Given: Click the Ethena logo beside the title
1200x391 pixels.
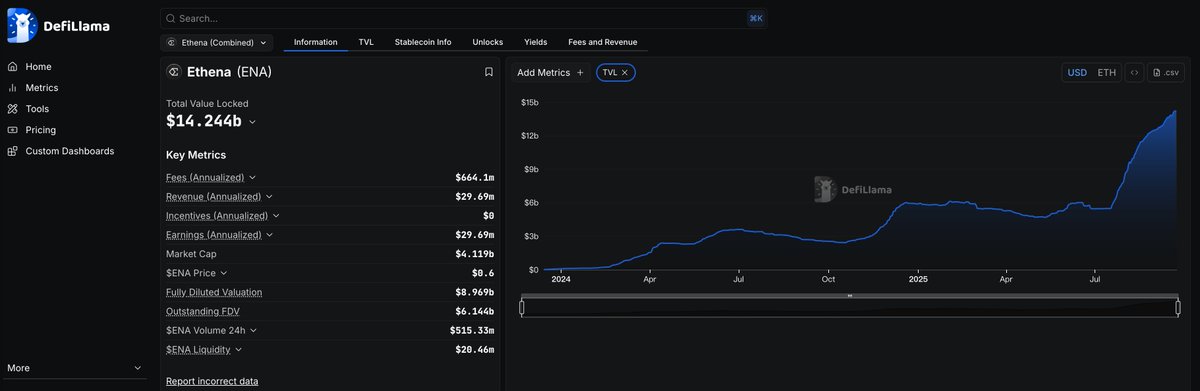Looking at the screenshot, I should (173, 72).
